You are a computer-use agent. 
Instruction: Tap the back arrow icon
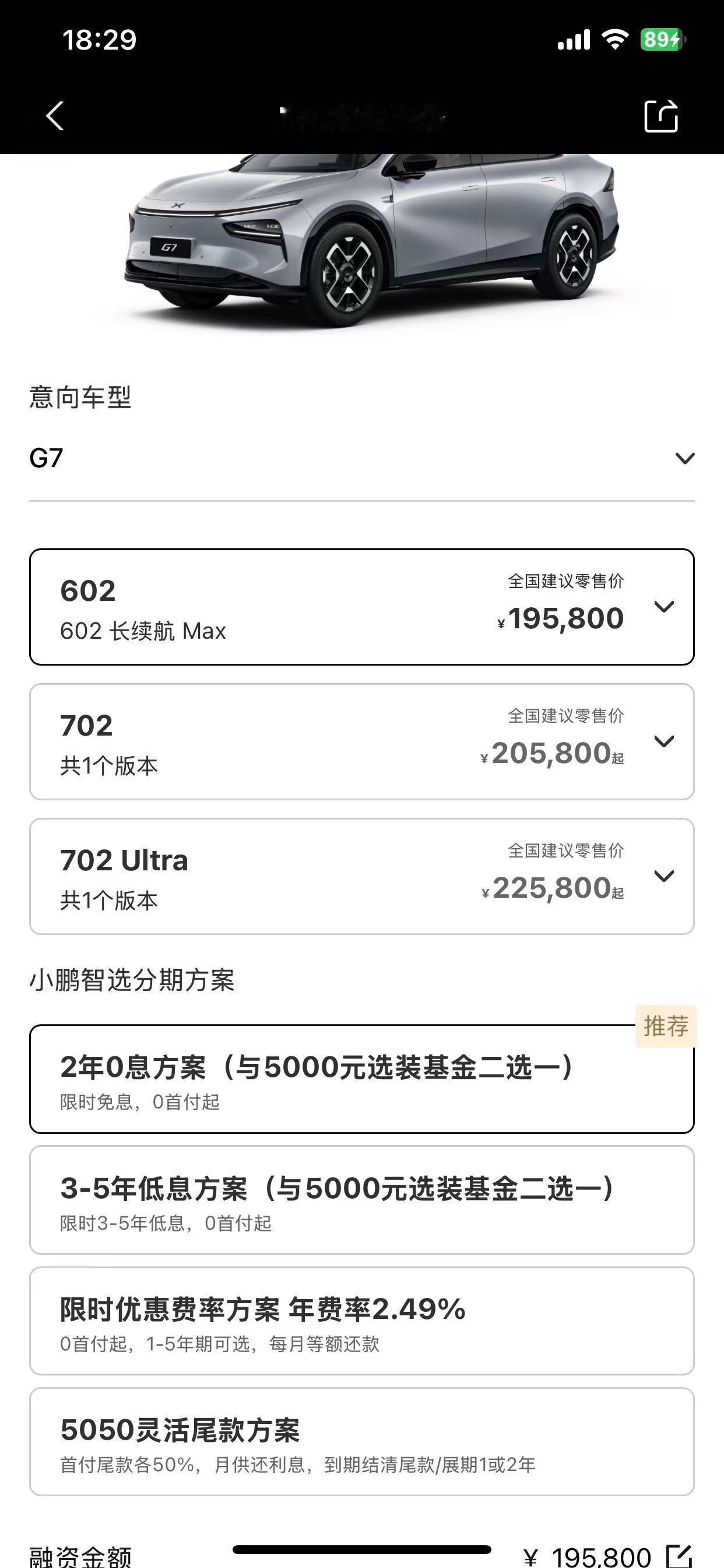[x=55, y=116]
